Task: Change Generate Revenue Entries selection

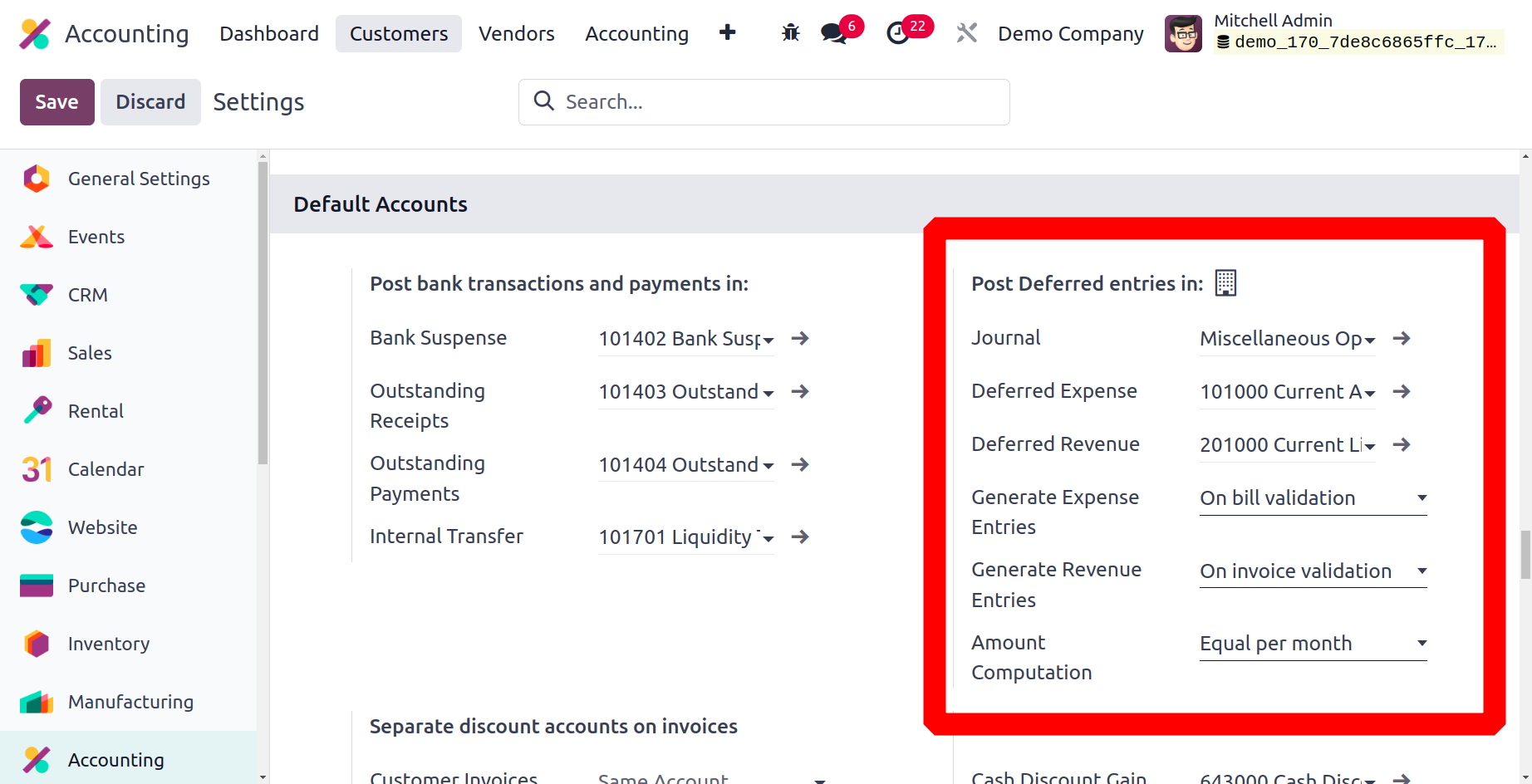Action: click(1313, 571)
